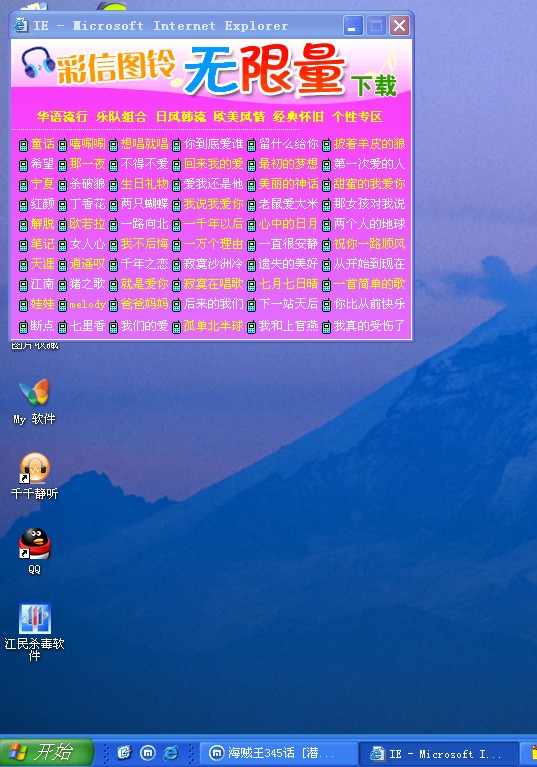Click the song link 两只蝴蝶
Viewport: 537px width, 767px height.
(x=144, y=204)
